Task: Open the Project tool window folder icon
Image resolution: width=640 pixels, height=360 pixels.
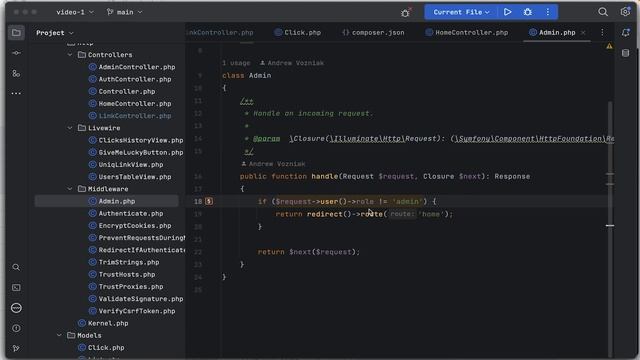Action: (x=16, y=33)
